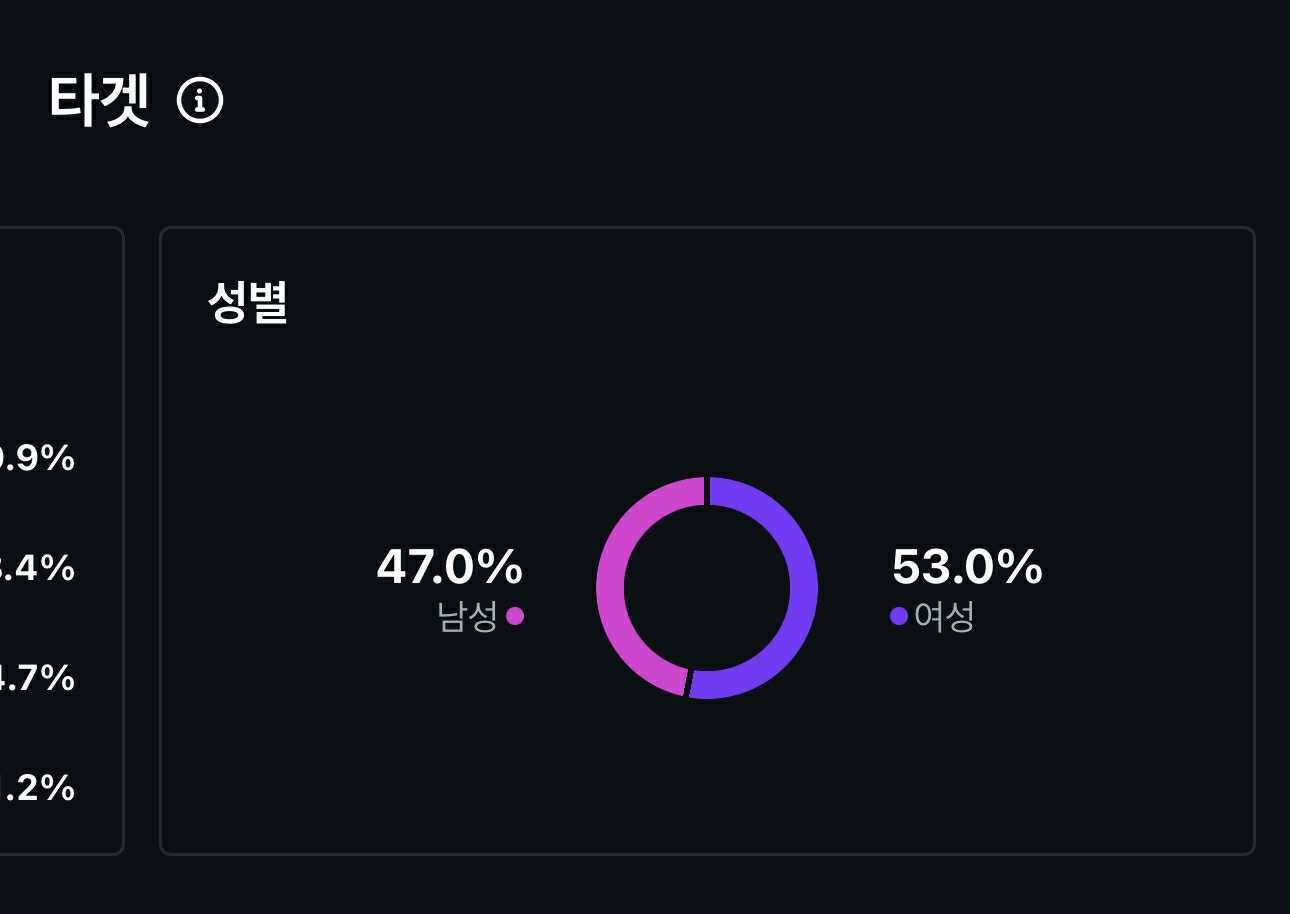The image size is (1290, 914).
Task: Click the 53.0% female percentage value
Action: click(x=967, y=567)
